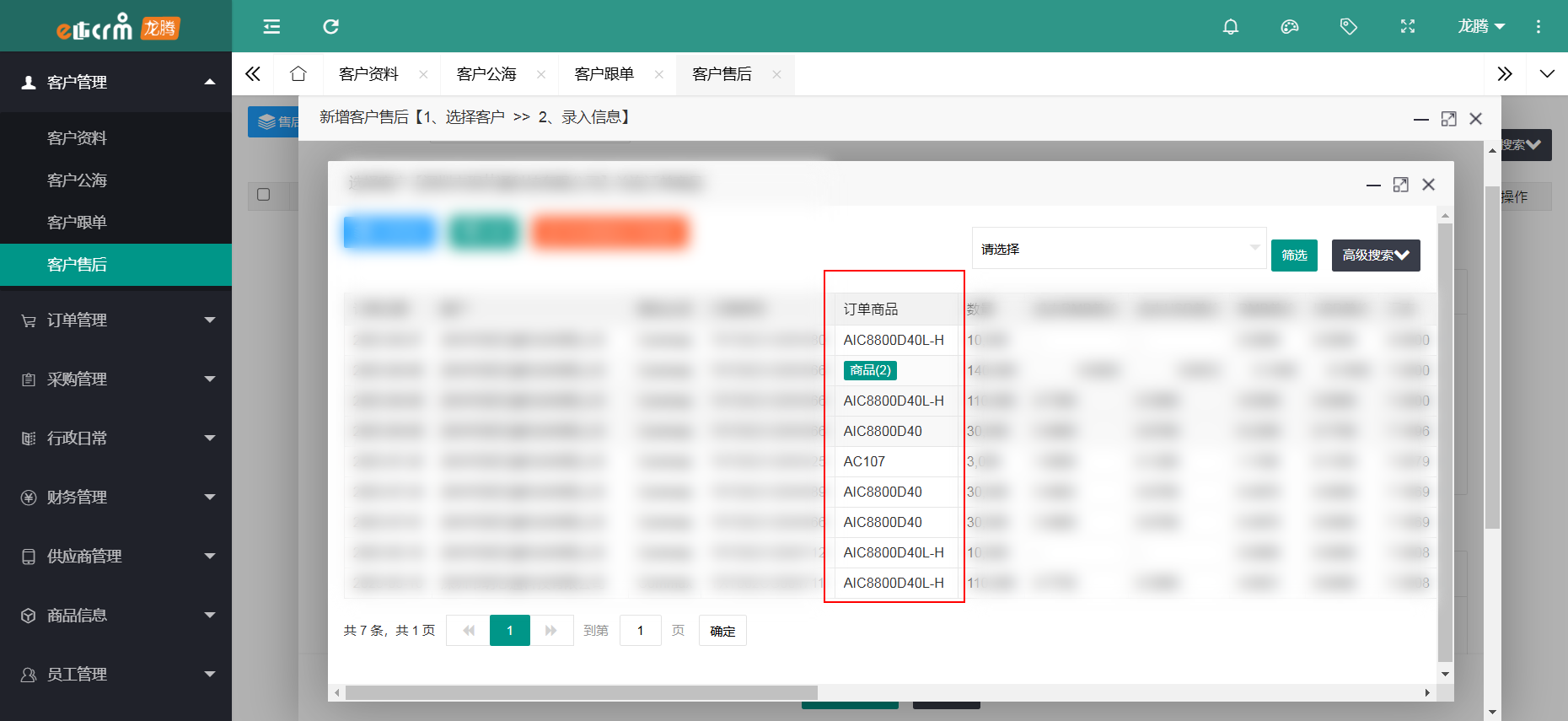The image size is (1568, 721).
Task: Click the 确定 pagination confirm button
Action: [x=722, y=631]
